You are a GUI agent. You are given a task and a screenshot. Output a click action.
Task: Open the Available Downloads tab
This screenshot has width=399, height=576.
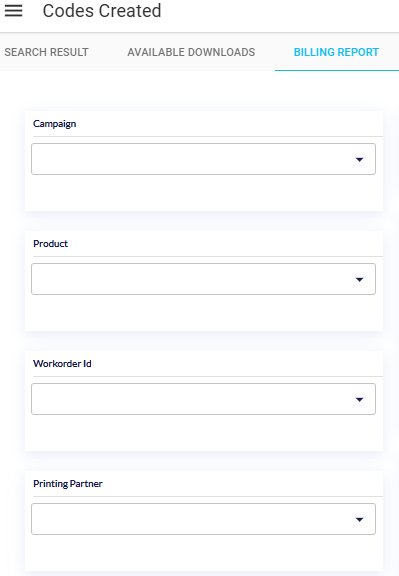pyautogui.click(x=191, y=52)
